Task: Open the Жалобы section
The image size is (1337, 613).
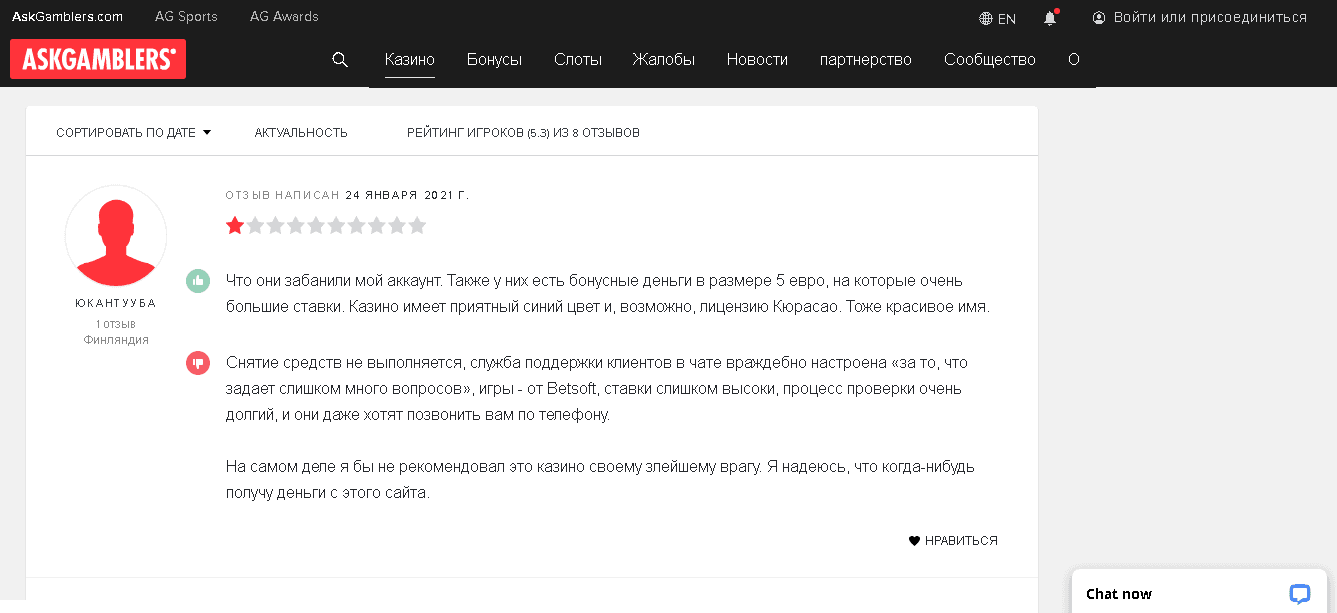Action: [664, 60]
